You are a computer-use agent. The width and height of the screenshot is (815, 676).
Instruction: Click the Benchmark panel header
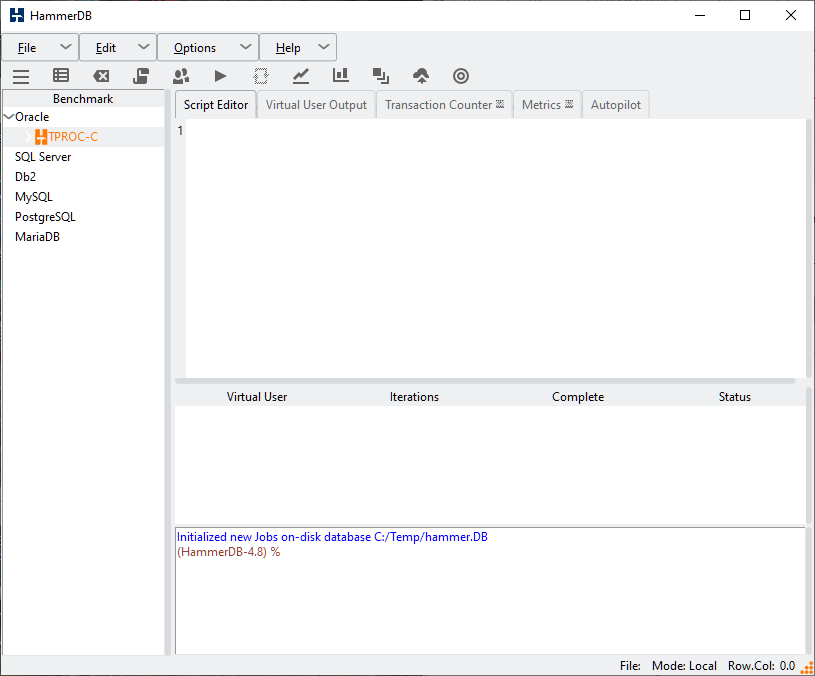click(83, 99)
